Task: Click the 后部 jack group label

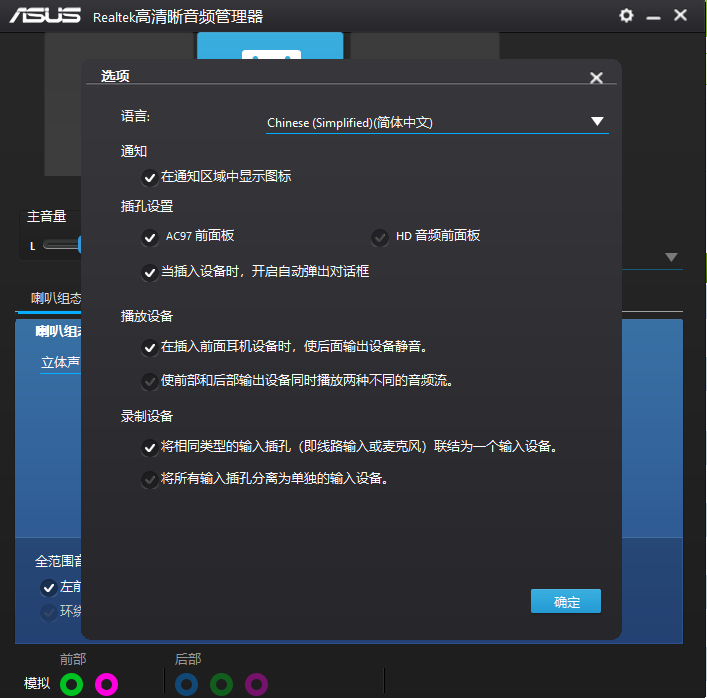Action: point(188,659)
